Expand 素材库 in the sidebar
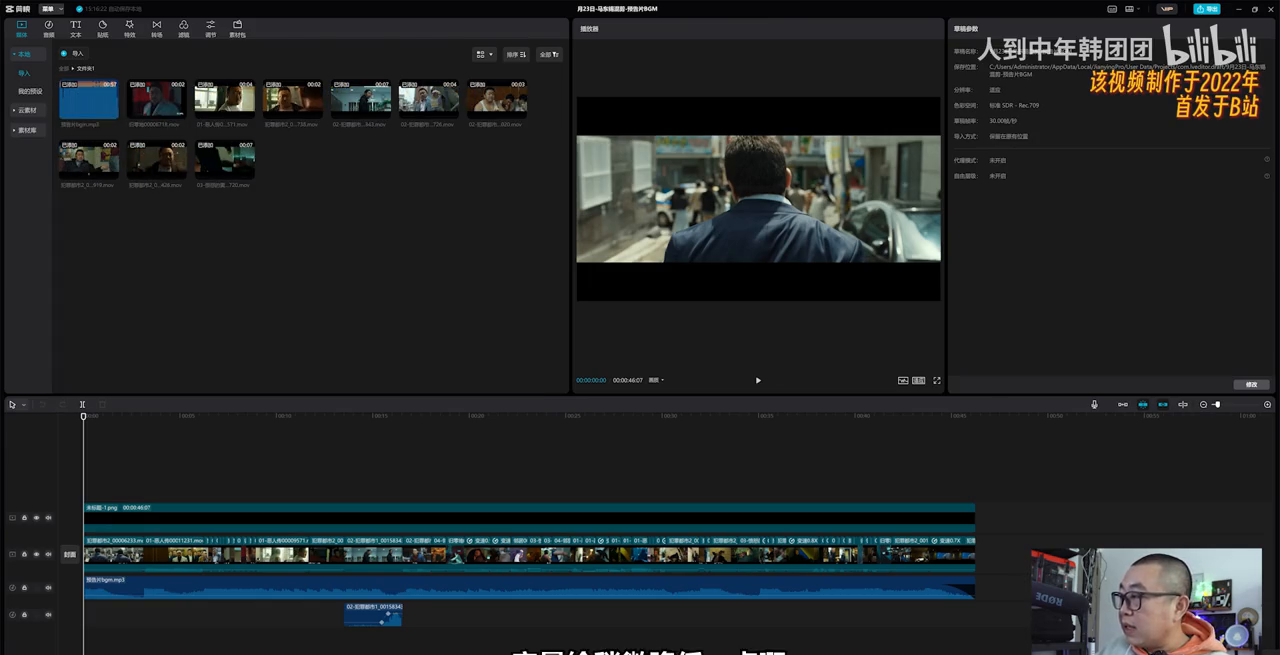The height and width of the screenshot is (655, 1280). point(27,130)
